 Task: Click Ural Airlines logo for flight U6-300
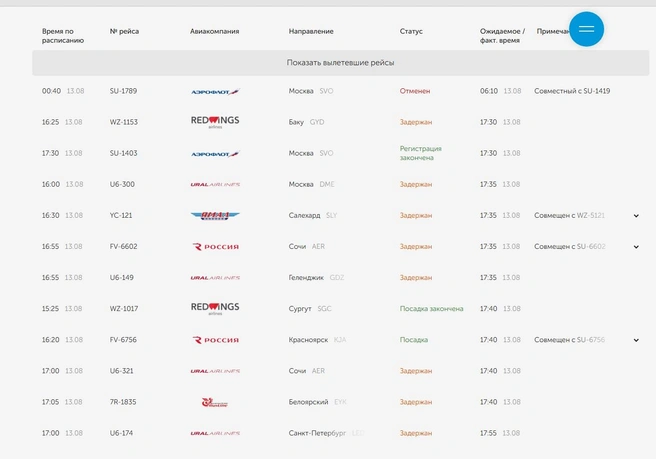(215, 185)
